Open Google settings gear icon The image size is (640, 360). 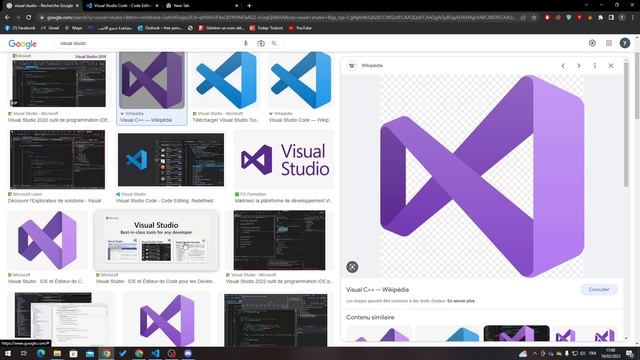[x=592, y=43]
